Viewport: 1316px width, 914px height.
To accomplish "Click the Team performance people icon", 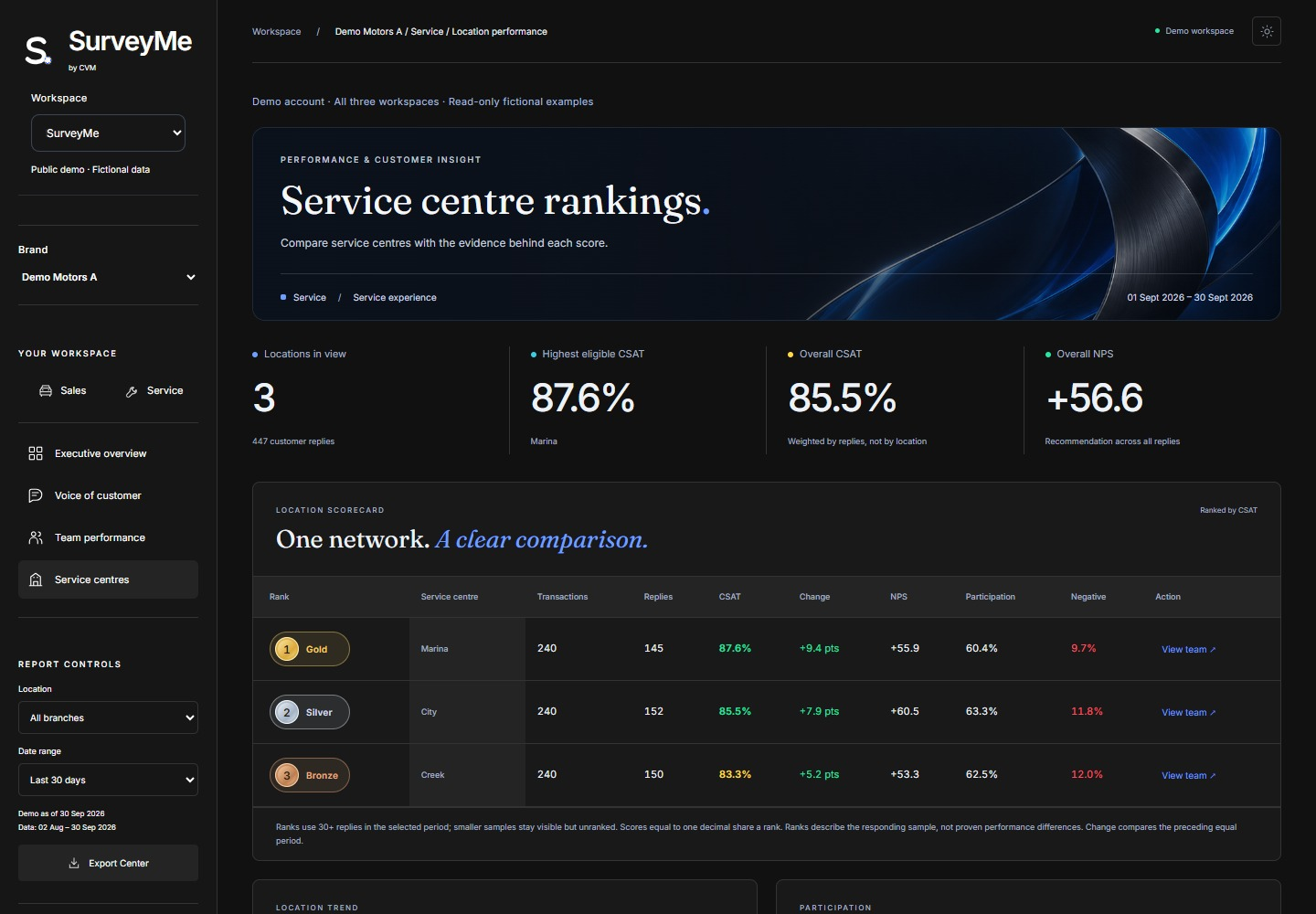I will point(36,537).
